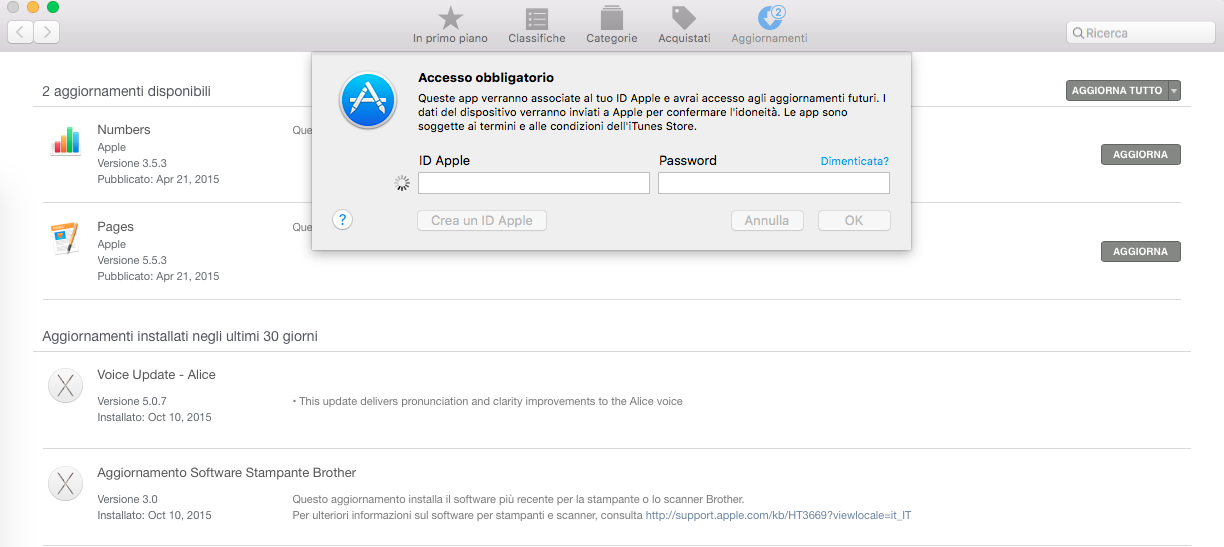This screenshot has height=547, width=1224.
Task: Click Versione 5.5.3 text under Pages
Action: (132, 260)
